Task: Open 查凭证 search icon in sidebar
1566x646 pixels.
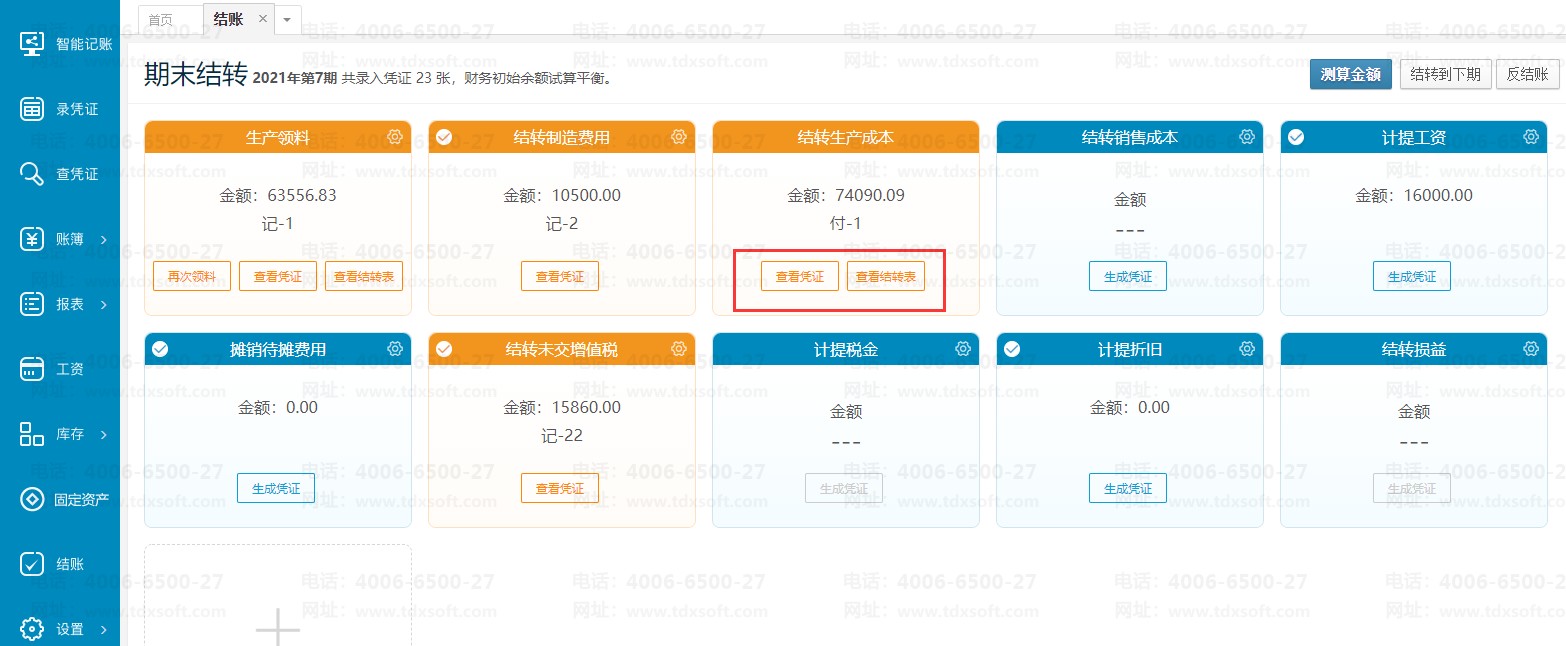Action: coord(32,174)
